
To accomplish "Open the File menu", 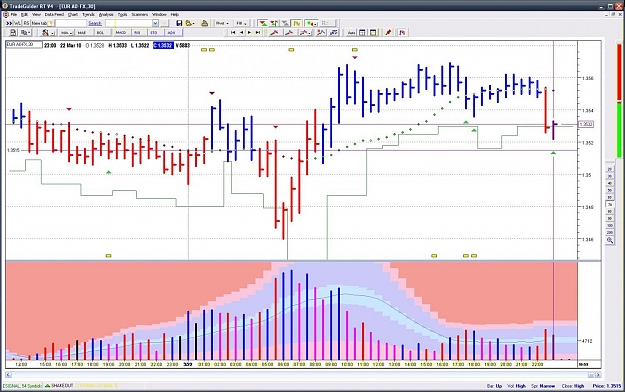I will coord(14,14).
